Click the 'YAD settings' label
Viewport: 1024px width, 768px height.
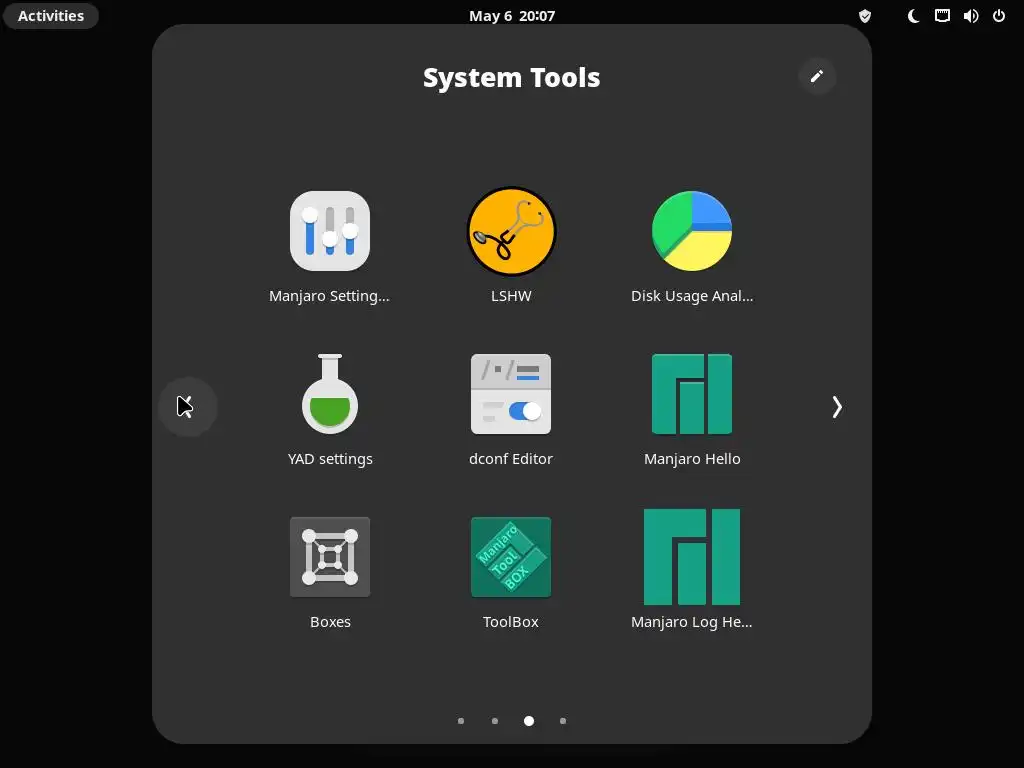[330, 459]
